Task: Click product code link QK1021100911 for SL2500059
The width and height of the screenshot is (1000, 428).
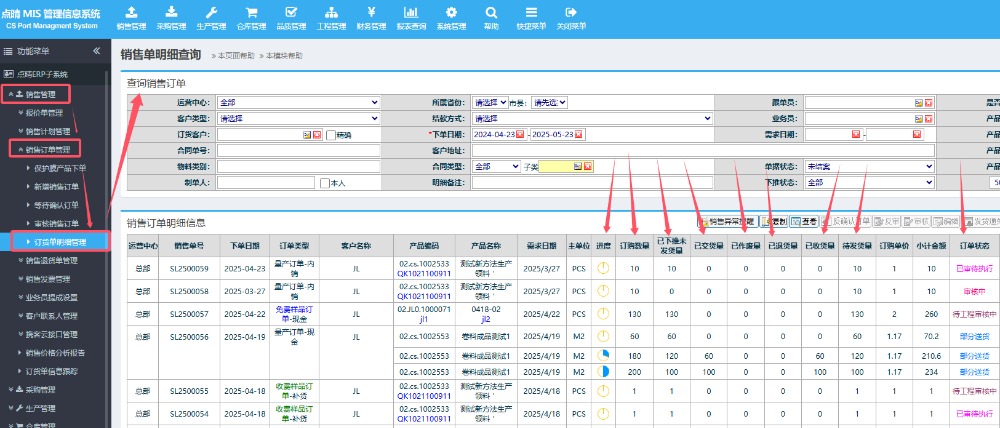Action: pyautogui.click(x=421, y=272)
